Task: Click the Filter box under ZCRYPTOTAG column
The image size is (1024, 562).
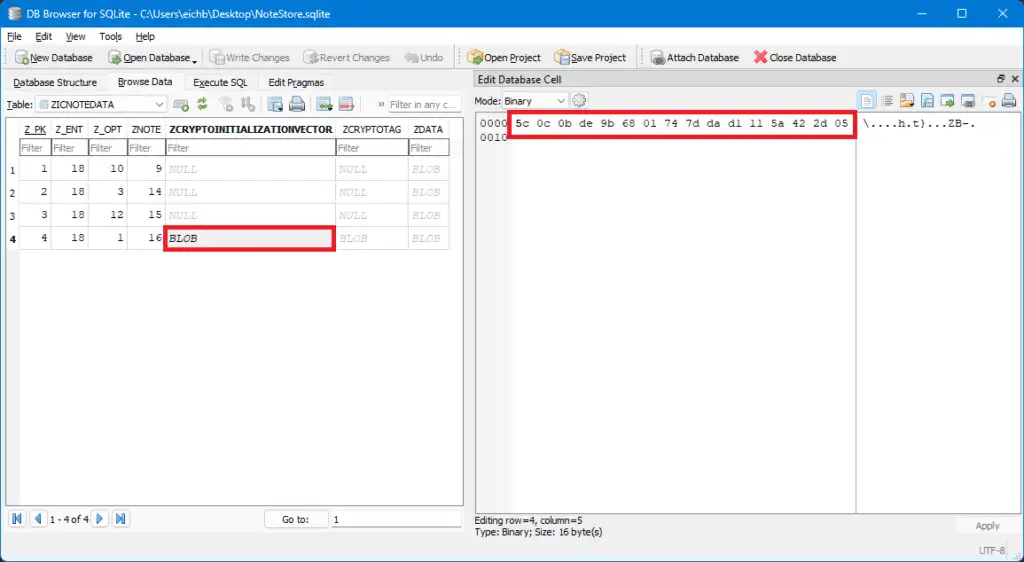Action: [x=372, y=148]
